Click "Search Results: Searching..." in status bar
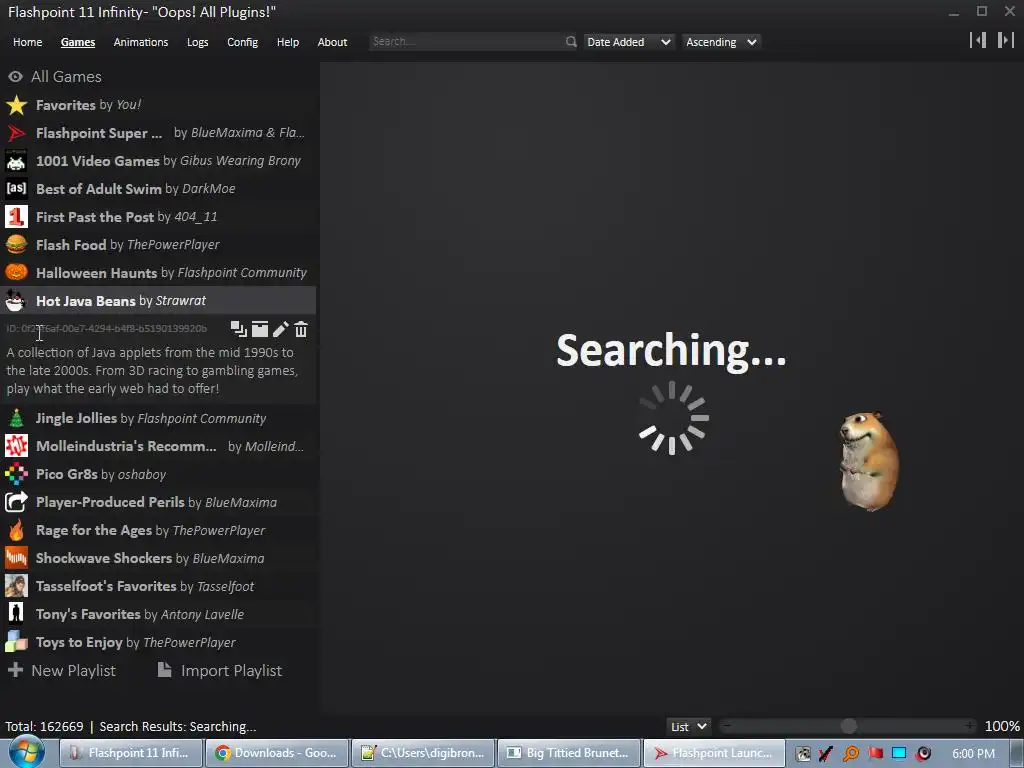The image size is (1024, 768). (x=178, y=726)
